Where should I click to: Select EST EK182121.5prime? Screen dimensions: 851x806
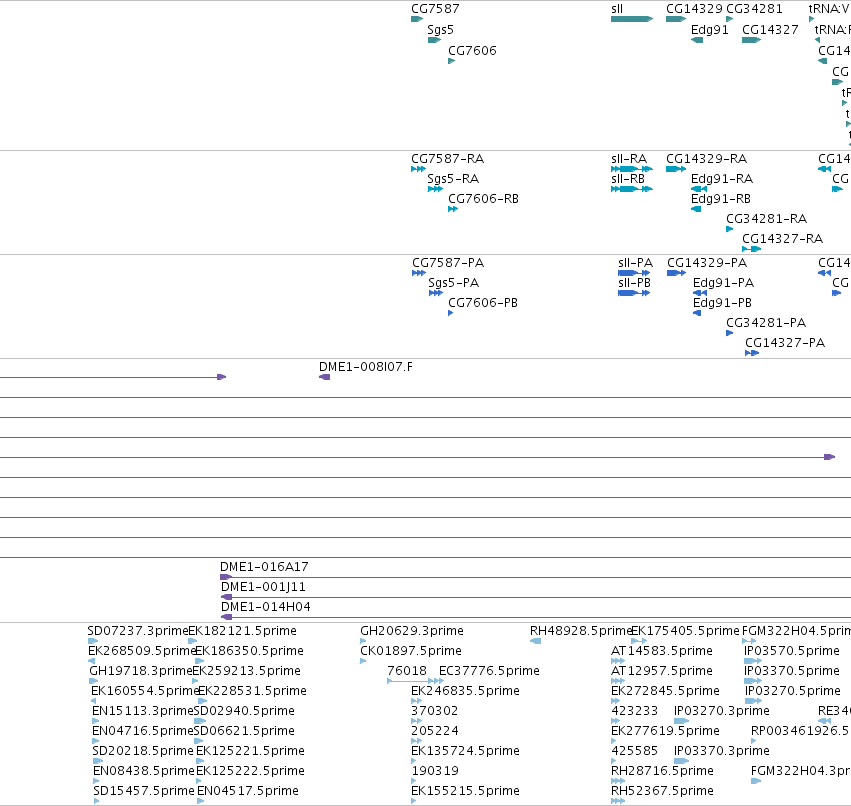click(243, 631)
